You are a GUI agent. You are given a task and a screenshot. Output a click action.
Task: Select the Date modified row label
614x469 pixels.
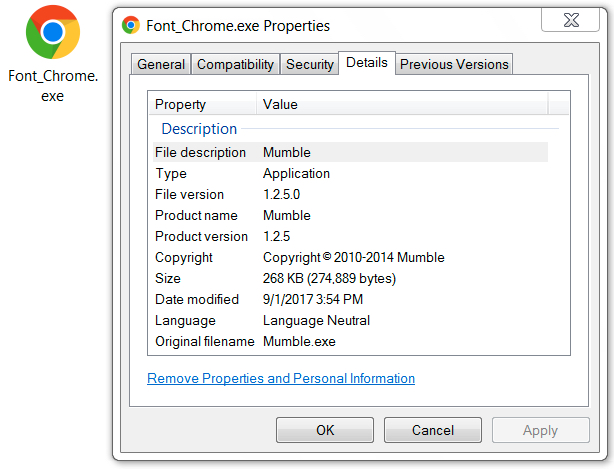click(197, 299)
